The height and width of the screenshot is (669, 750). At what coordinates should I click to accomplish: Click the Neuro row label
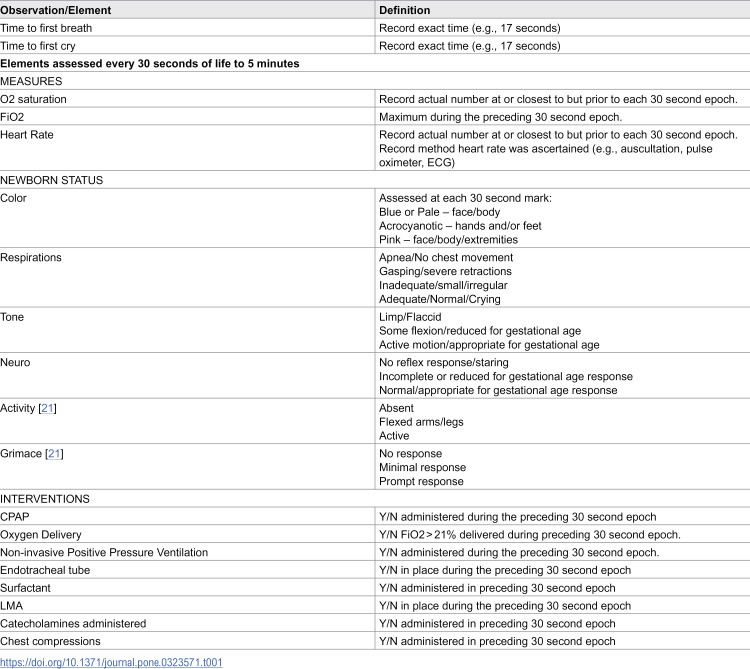click(15, 362)
